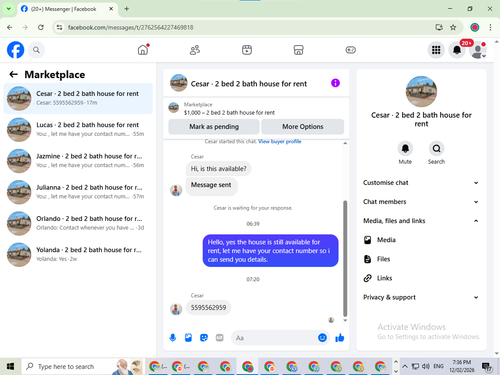Expand the Chat members section
Image resolution: width=500 pixels, height=375 pixels.
pos(421,202)
